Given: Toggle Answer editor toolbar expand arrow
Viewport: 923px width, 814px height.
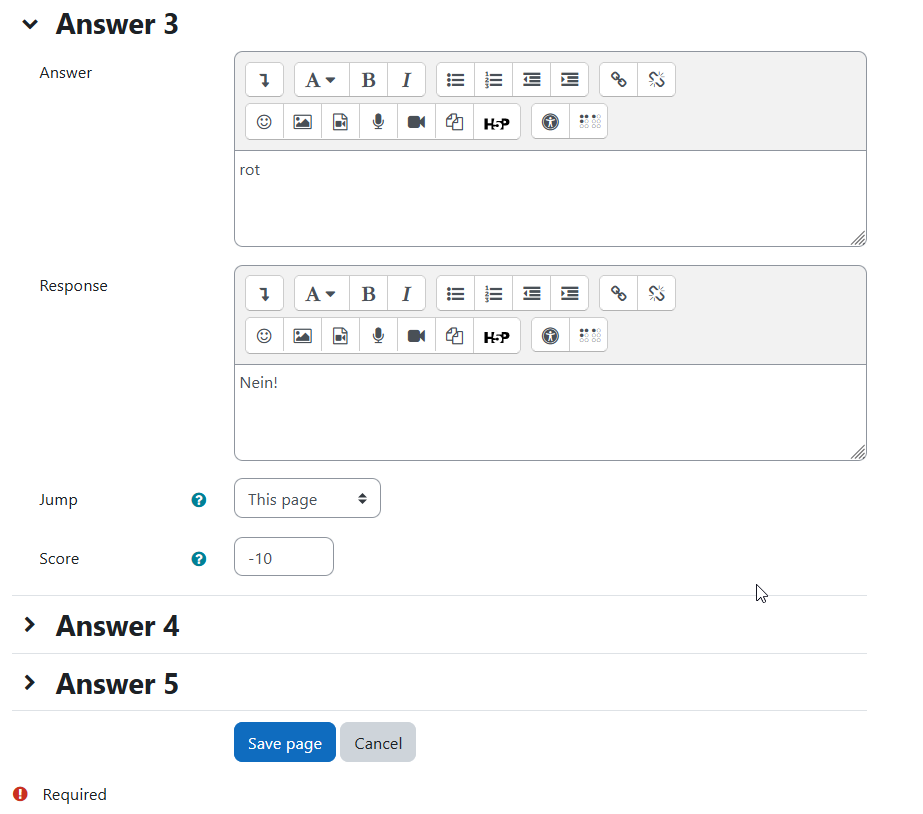Looking at the screenshot, I should click(x=264, y=79).
